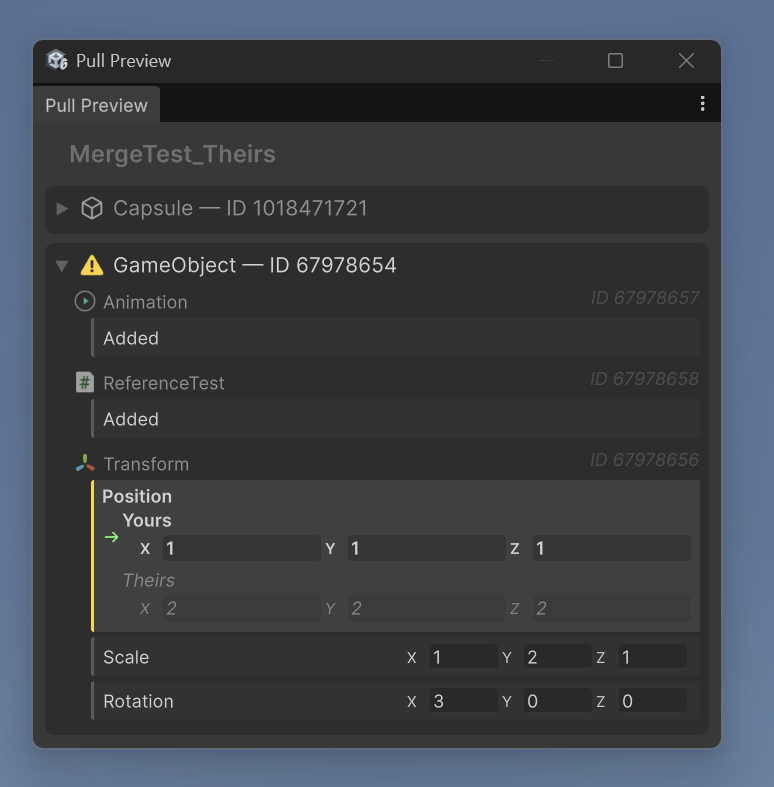
Task: Click the Animation component label
Action: (146, 302)
